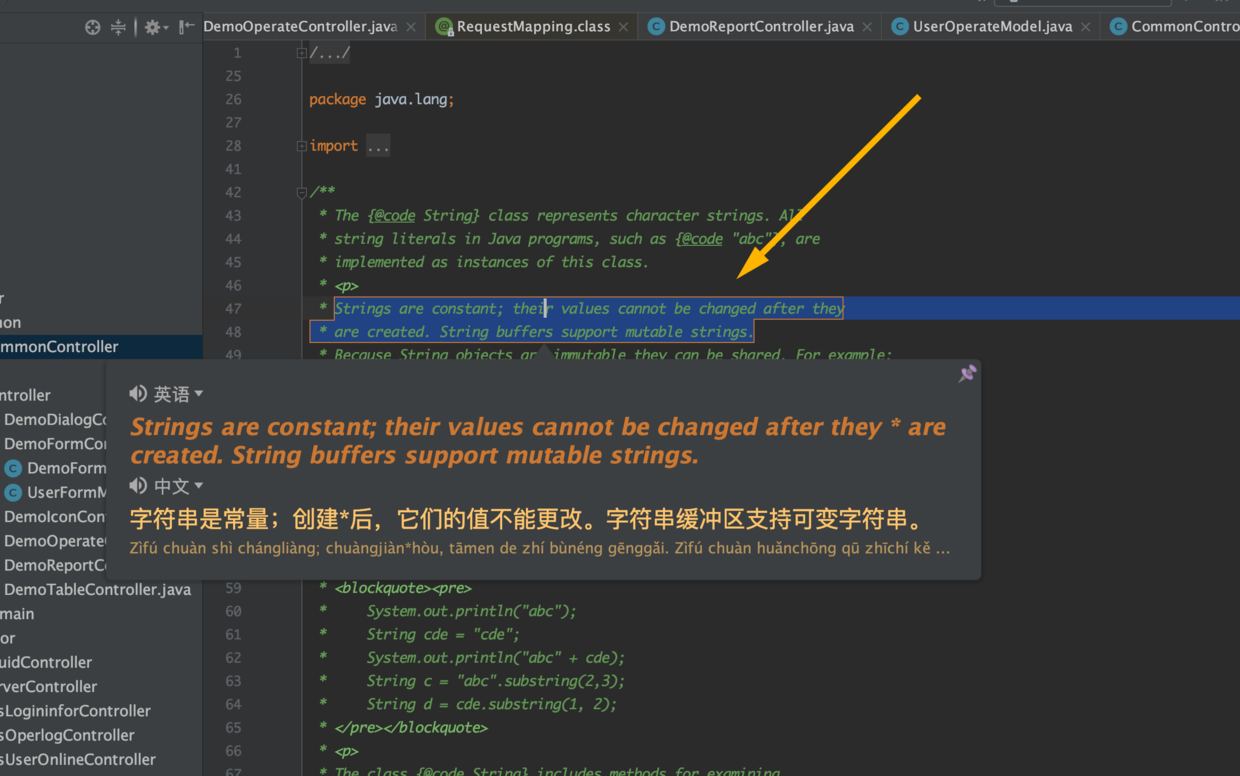Collapse the Javadoc comment block fold
The height and width of the screenshot is (776, 1240).
(301, 192)
